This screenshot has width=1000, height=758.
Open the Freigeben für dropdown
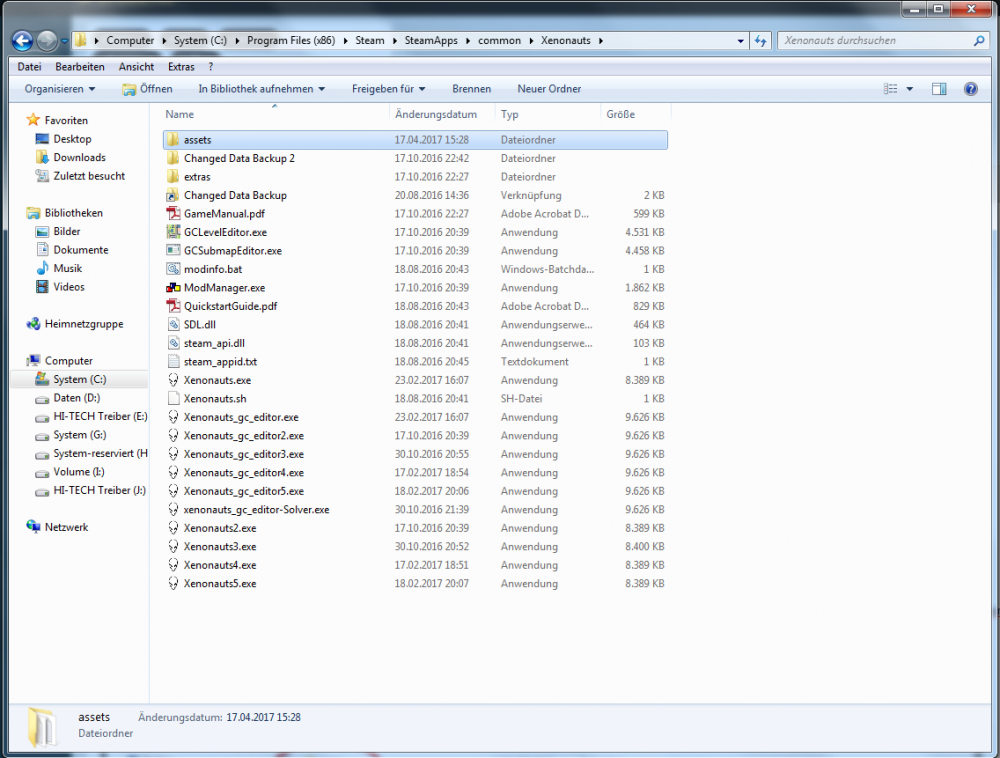(x=388, y=89)
